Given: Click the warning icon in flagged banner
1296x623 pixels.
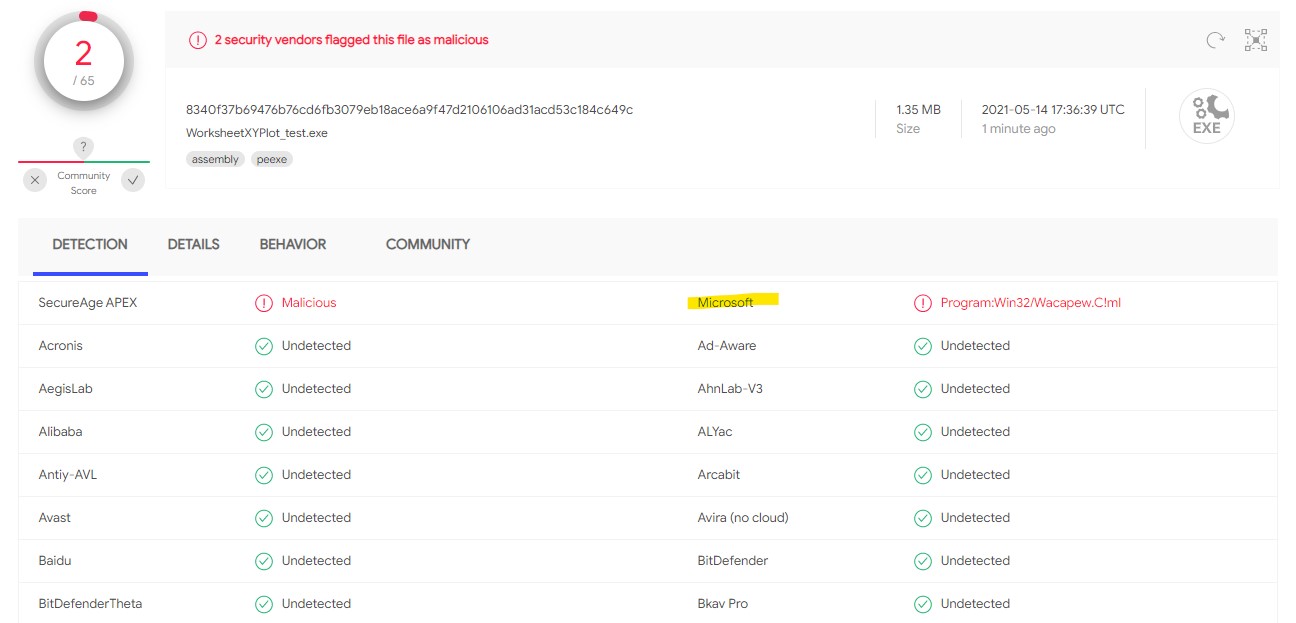Looking at the screenshot, I should [x=198, y=40].
